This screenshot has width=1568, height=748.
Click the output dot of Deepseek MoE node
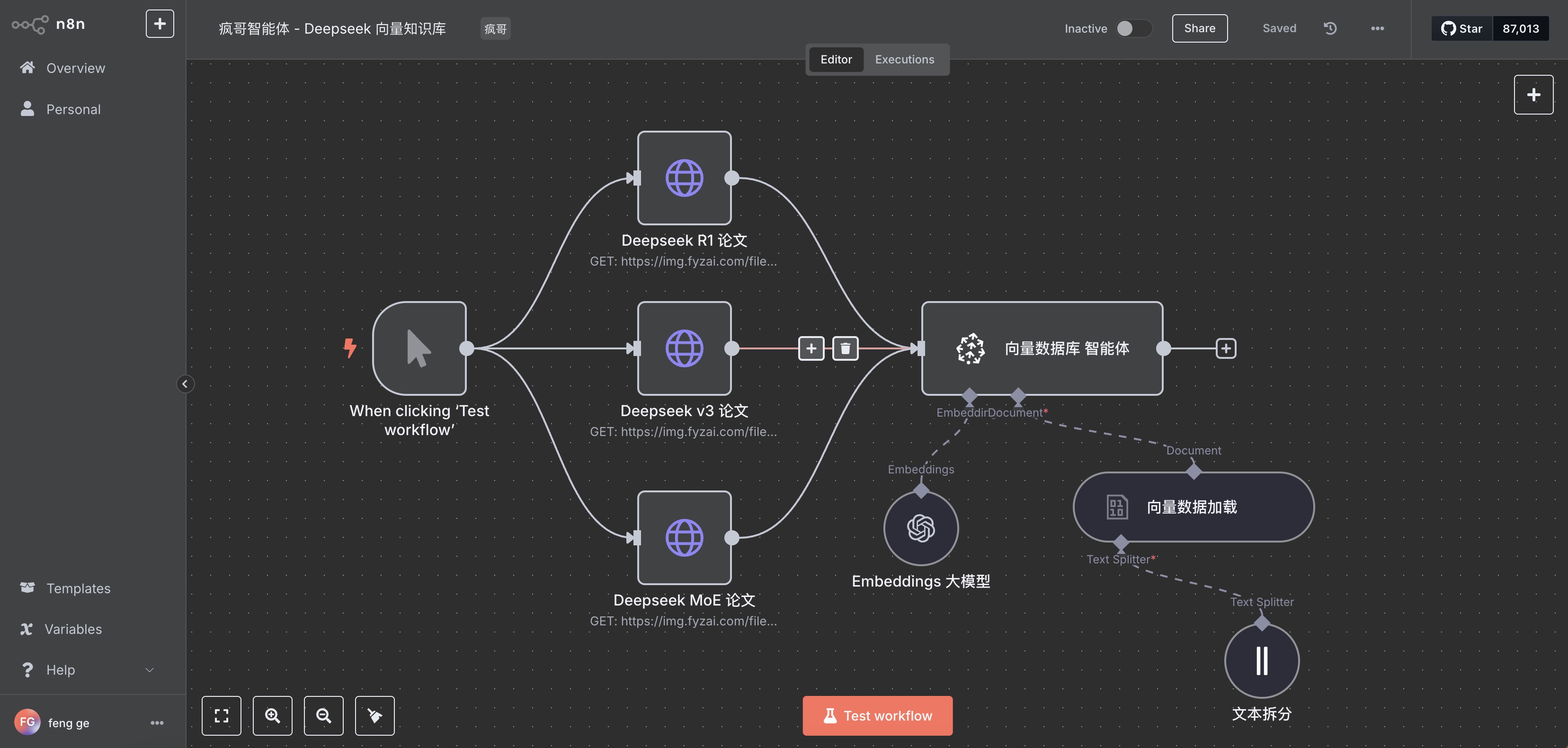731,538
